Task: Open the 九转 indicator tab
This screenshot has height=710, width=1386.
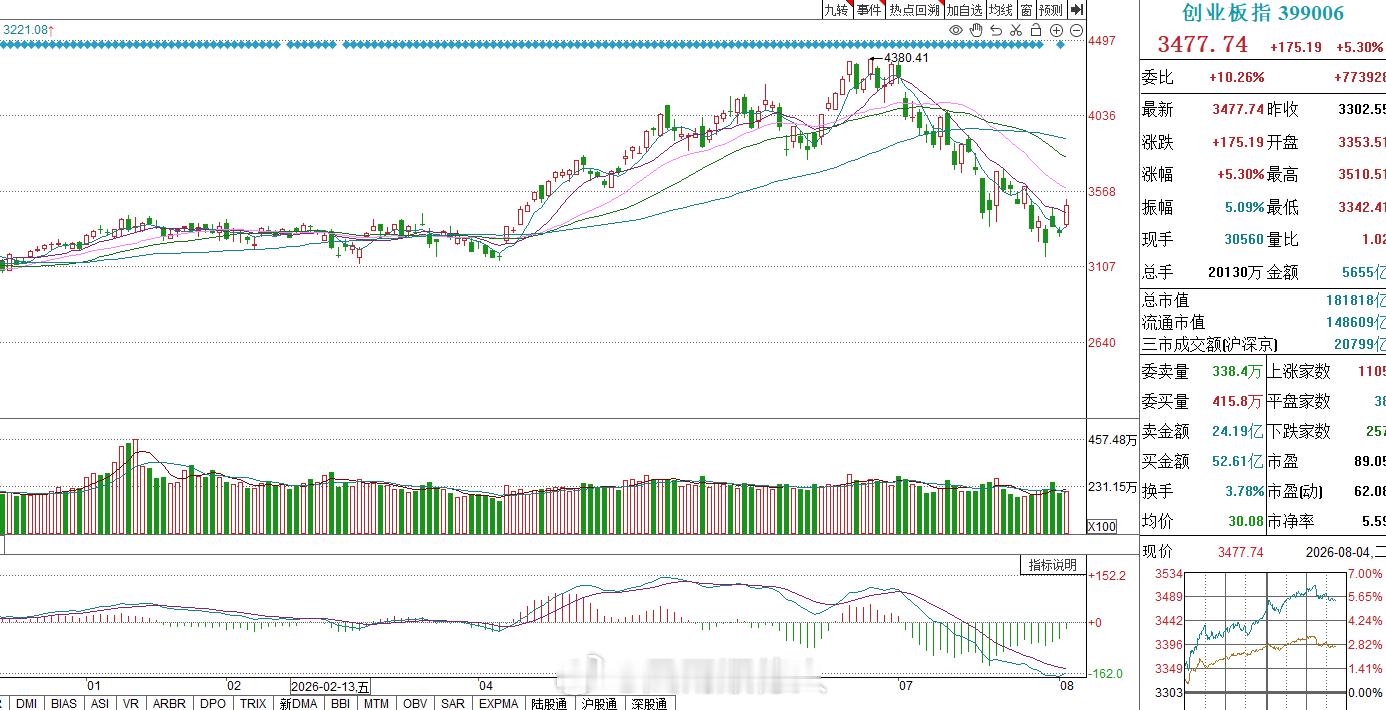Action: pos(837,10)
